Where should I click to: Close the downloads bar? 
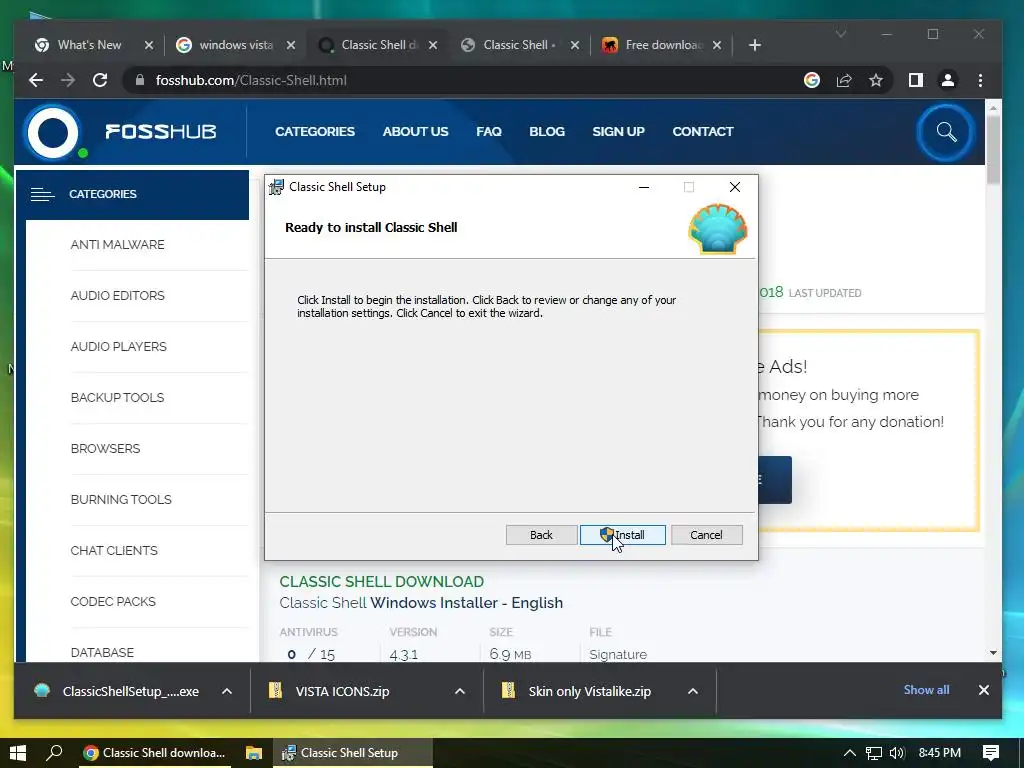point(984,690)
